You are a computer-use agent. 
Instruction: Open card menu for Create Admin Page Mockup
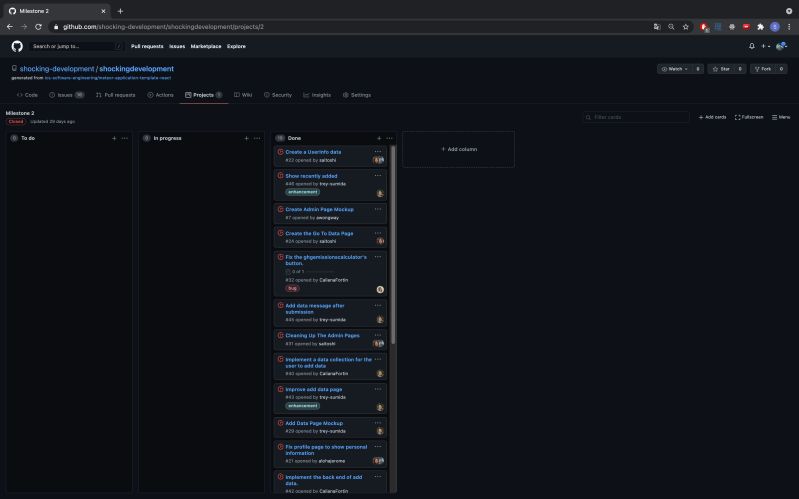(378, 209)
